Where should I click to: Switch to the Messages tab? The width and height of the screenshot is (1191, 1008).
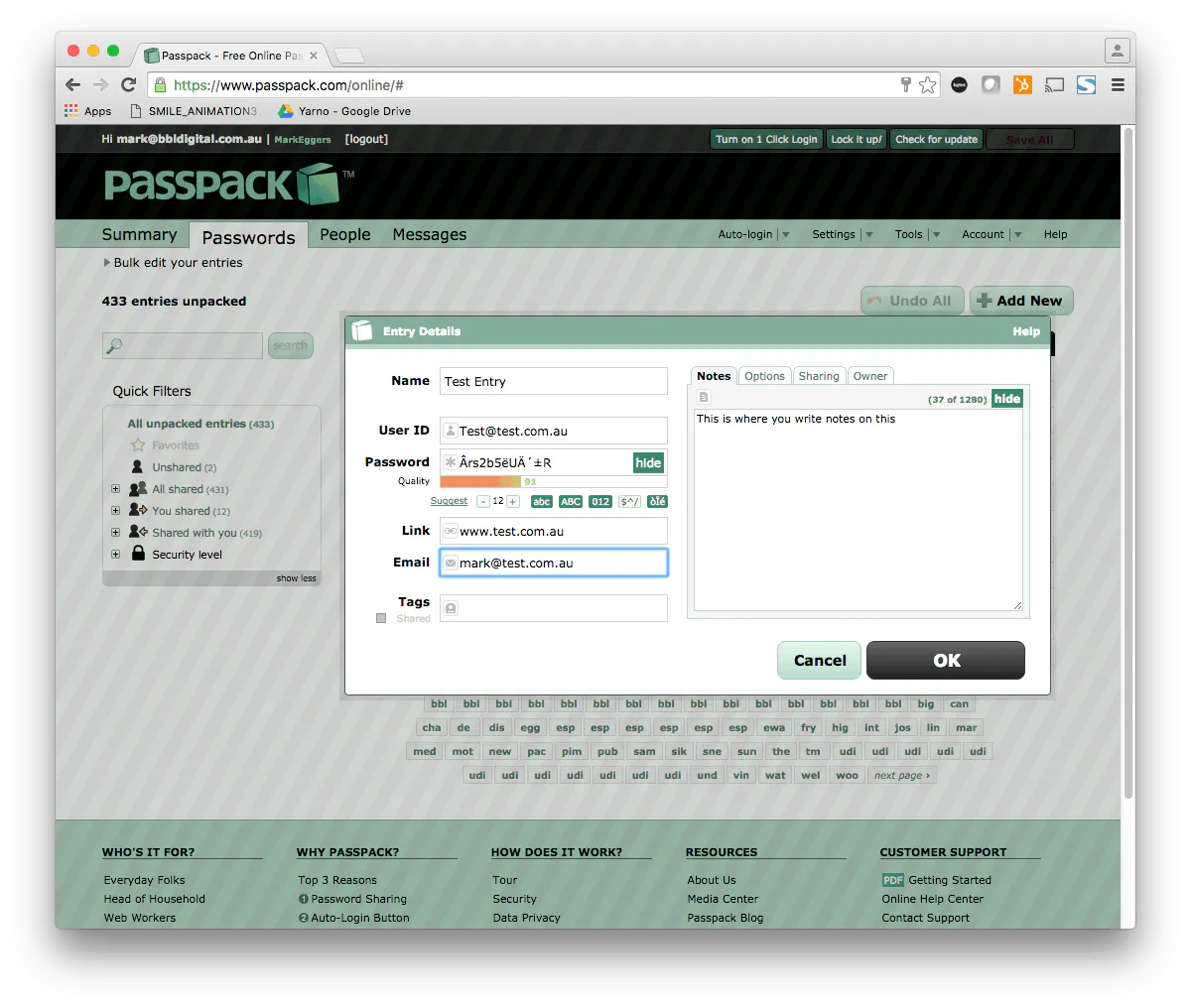(429, 234)
